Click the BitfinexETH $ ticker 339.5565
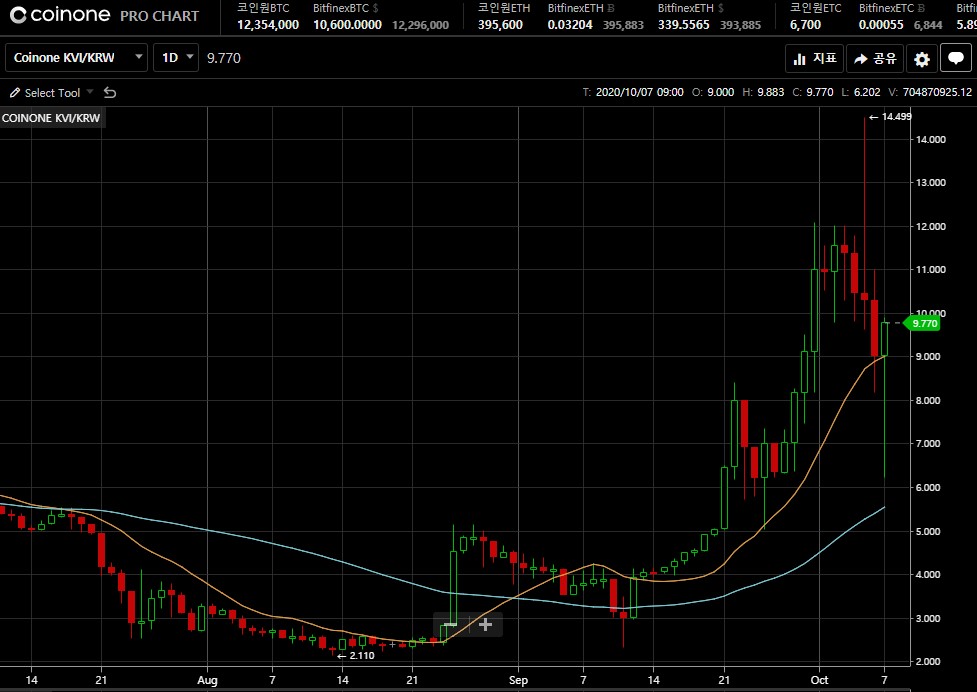 pyautogui.click(x=684, y=25)
